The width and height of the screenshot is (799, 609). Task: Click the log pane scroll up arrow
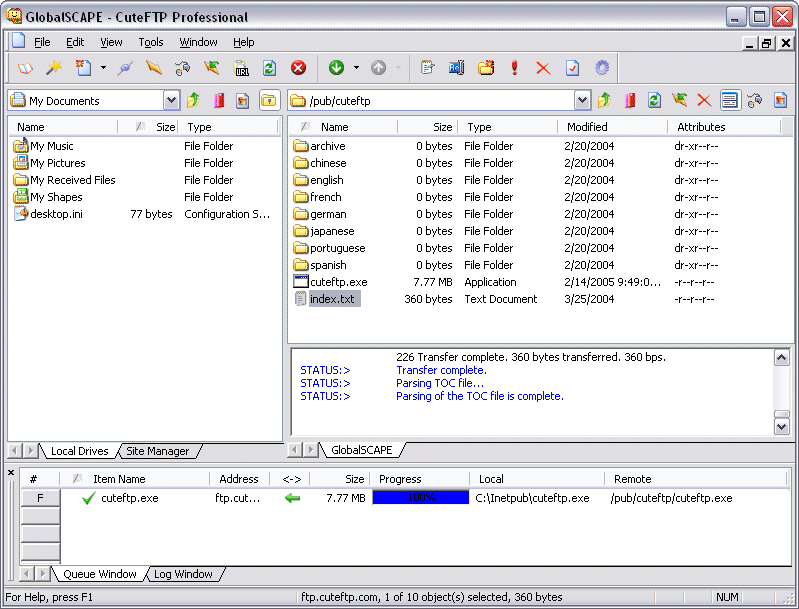(x=782, y=358)
